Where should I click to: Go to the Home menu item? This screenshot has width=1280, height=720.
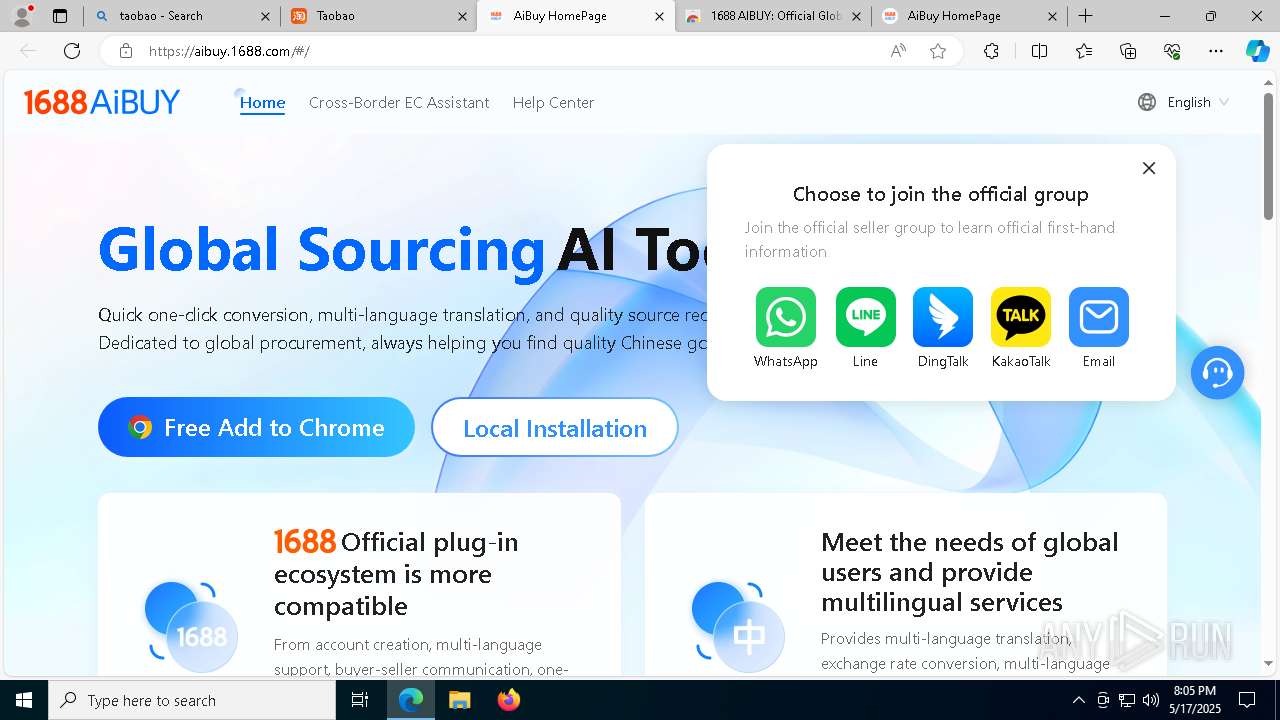[x=262, y=102]
